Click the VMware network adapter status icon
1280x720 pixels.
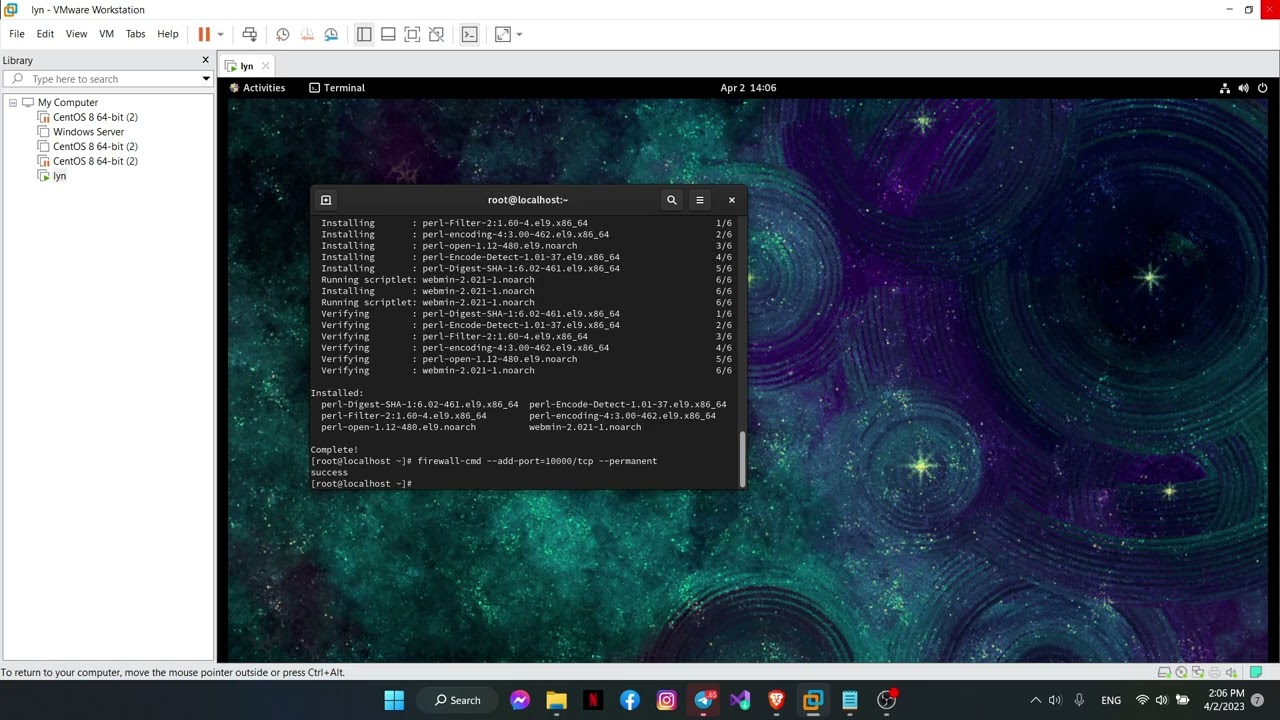pos(1197,673)
